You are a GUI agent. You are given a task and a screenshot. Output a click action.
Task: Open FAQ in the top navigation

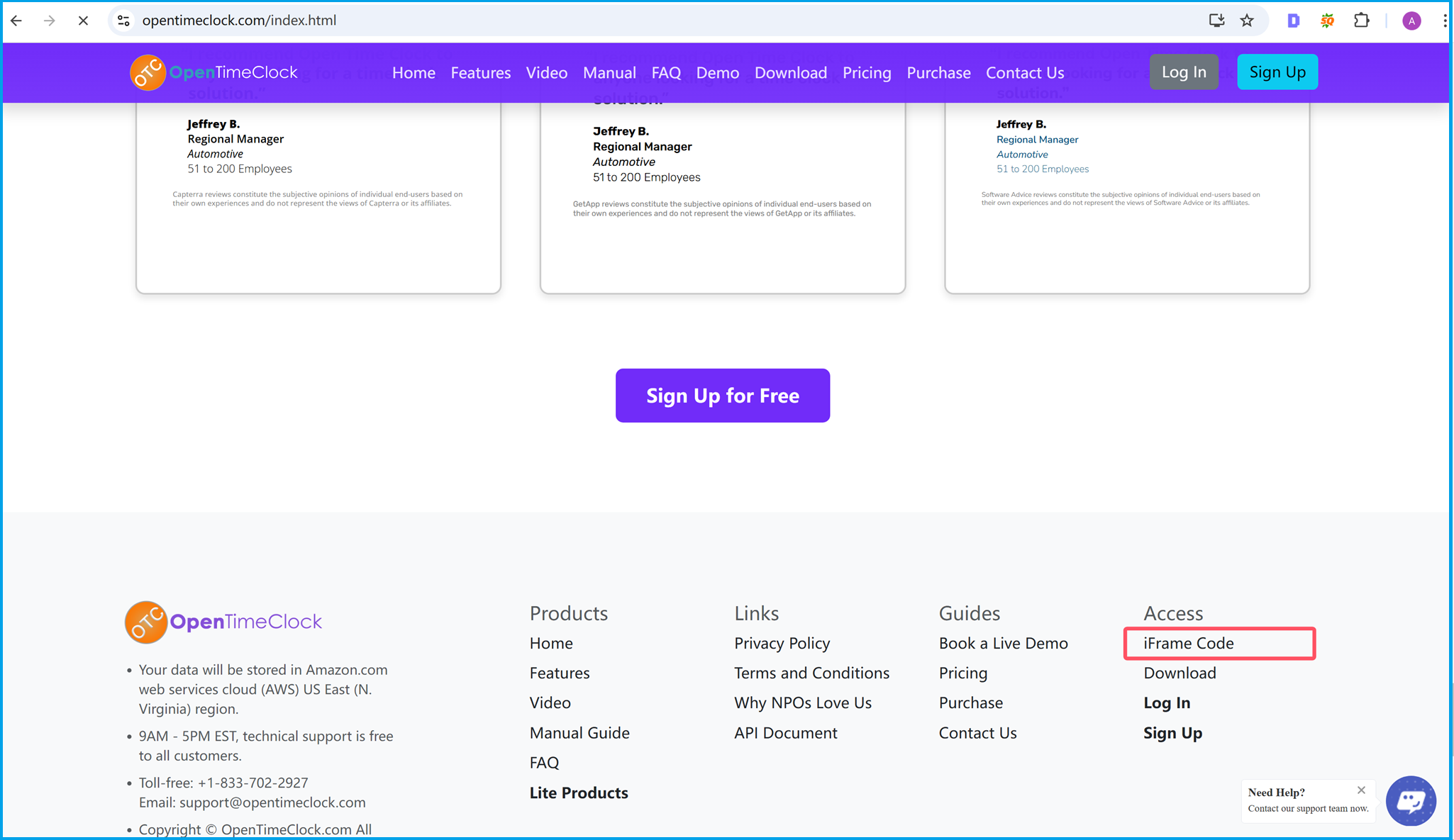point(666,72)
